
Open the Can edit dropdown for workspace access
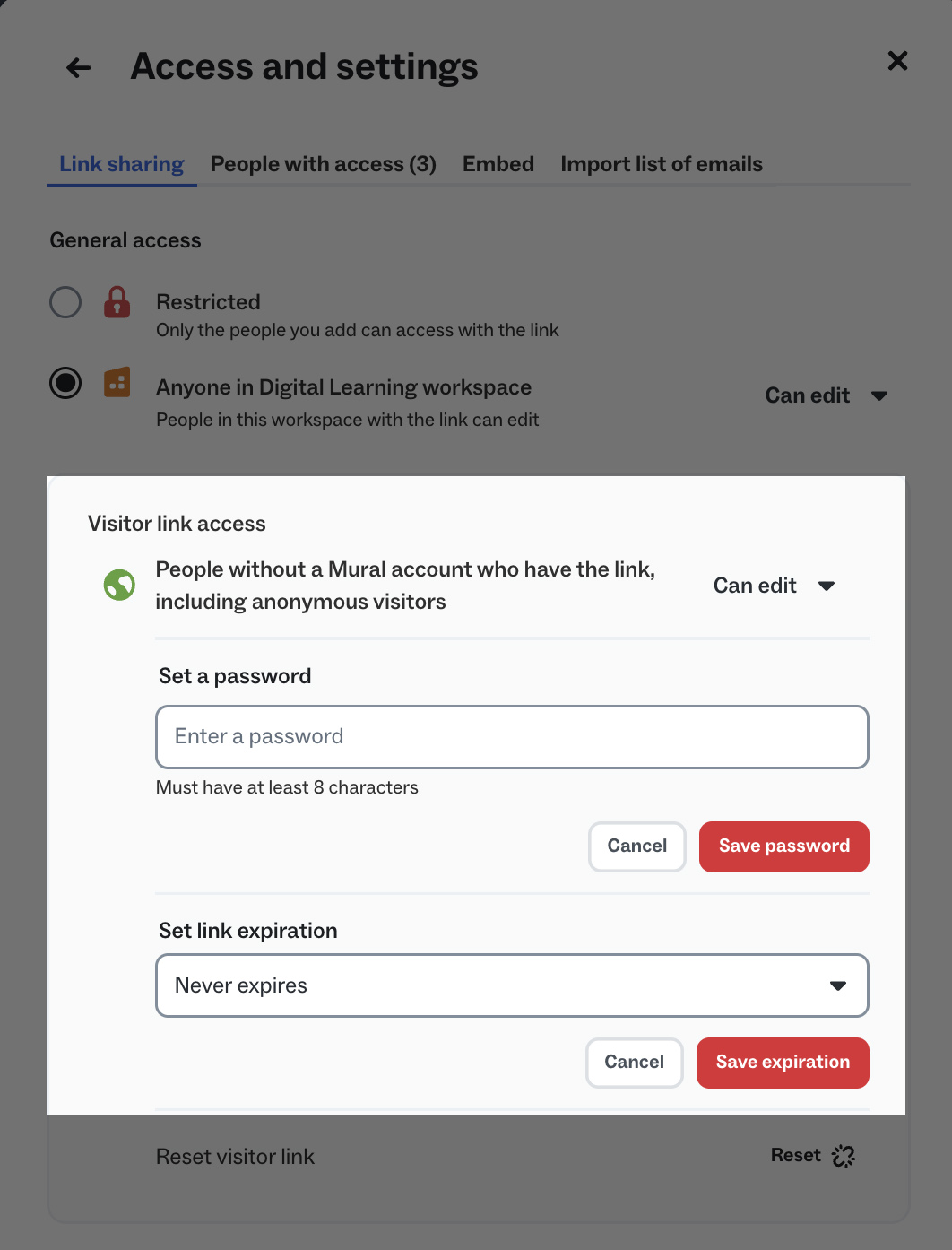tap(826, 395)
